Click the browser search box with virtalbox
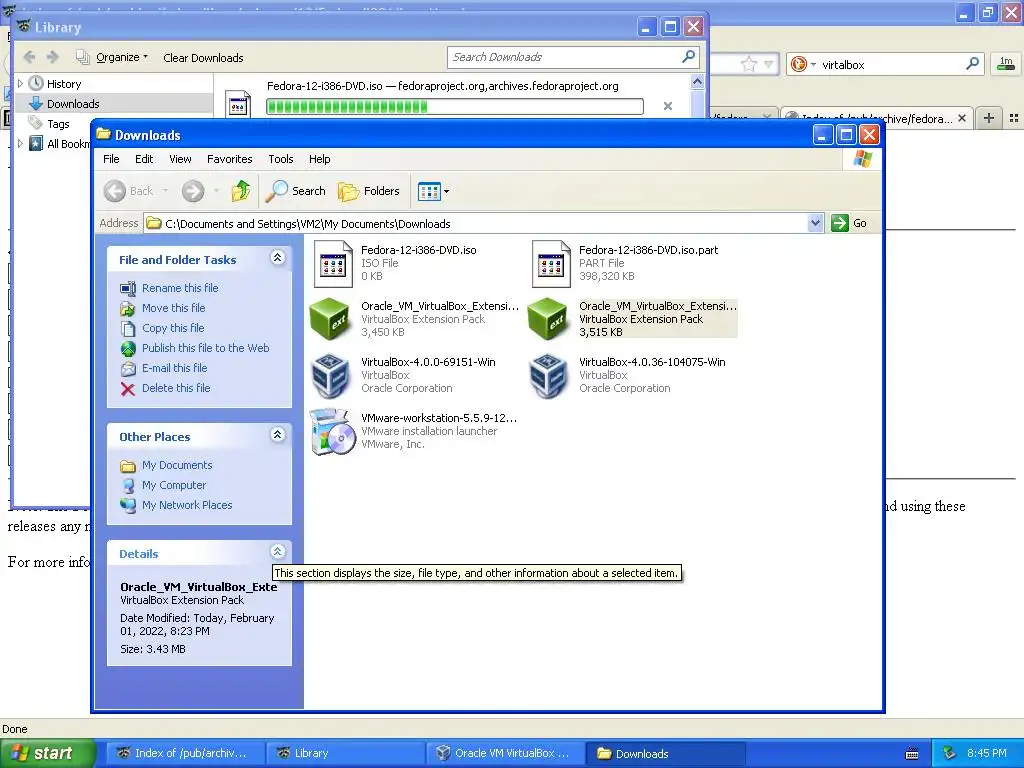1024x768 pixels. point(891,65)
